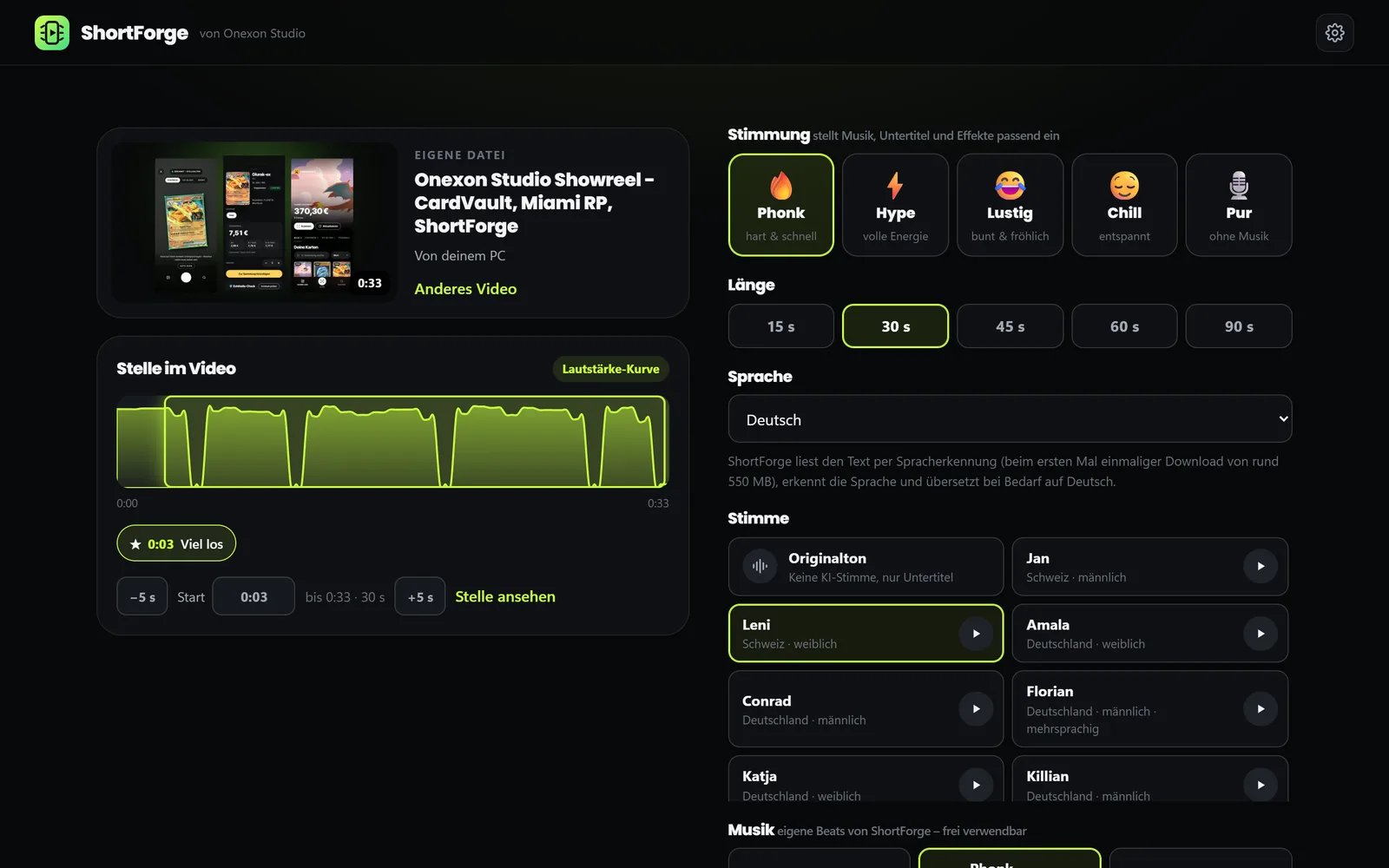The width and height of the screenshot is (1389, 868).
Task: Select the Originalton voice option
Action: coord(866,566)
